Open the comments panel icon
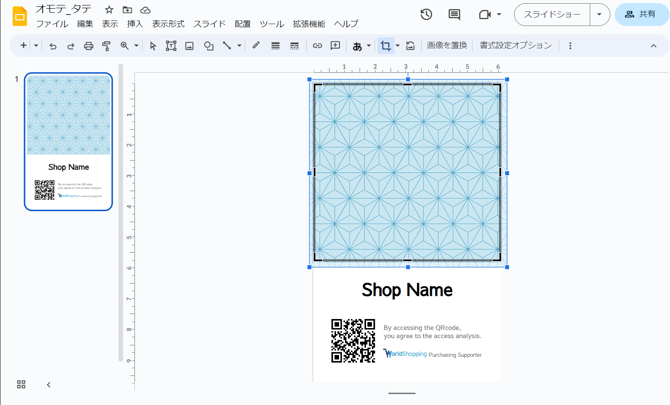The width and height of the screenshot is (670, 405). click(454, 15)
